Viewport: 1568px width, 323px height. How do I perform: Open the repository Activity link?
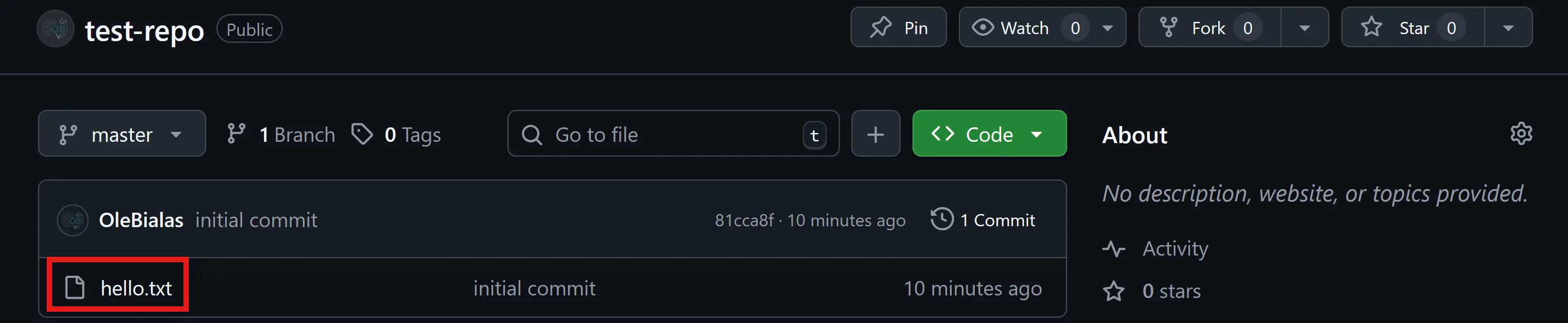1175,249
